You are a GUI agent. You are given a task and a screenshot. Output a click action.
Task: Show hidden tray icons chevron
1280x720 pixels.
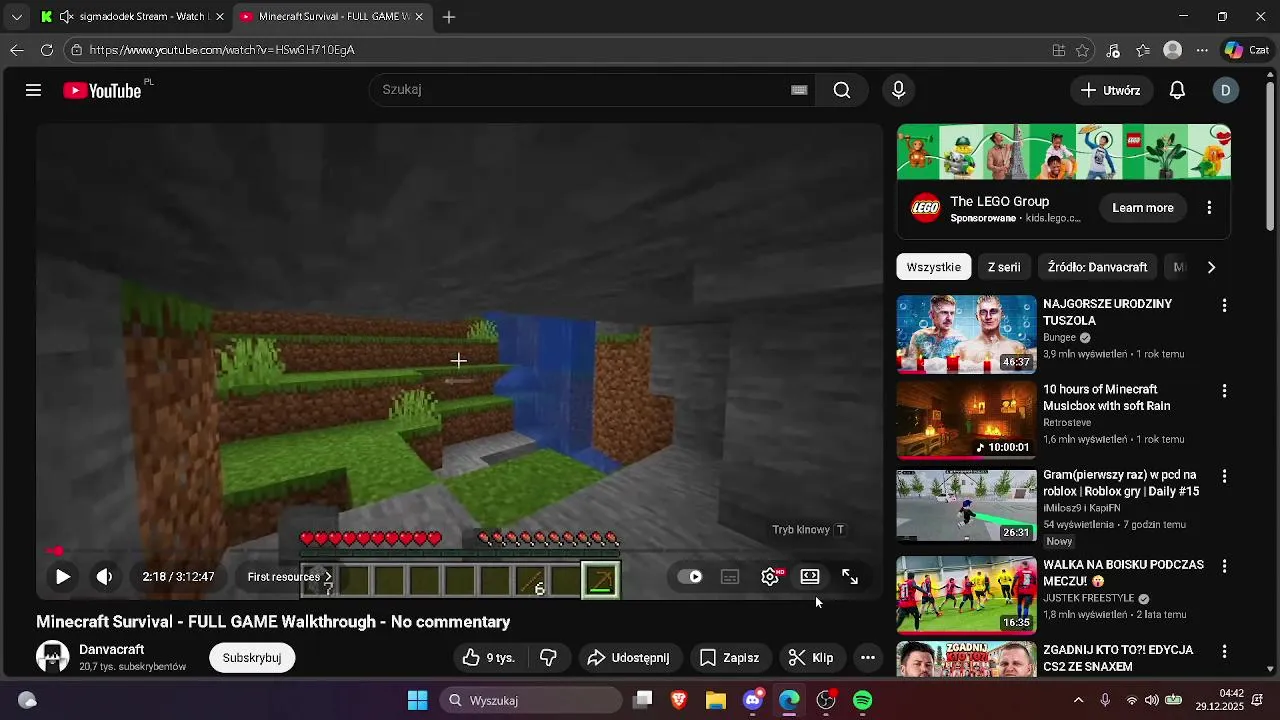(1078, 700)
